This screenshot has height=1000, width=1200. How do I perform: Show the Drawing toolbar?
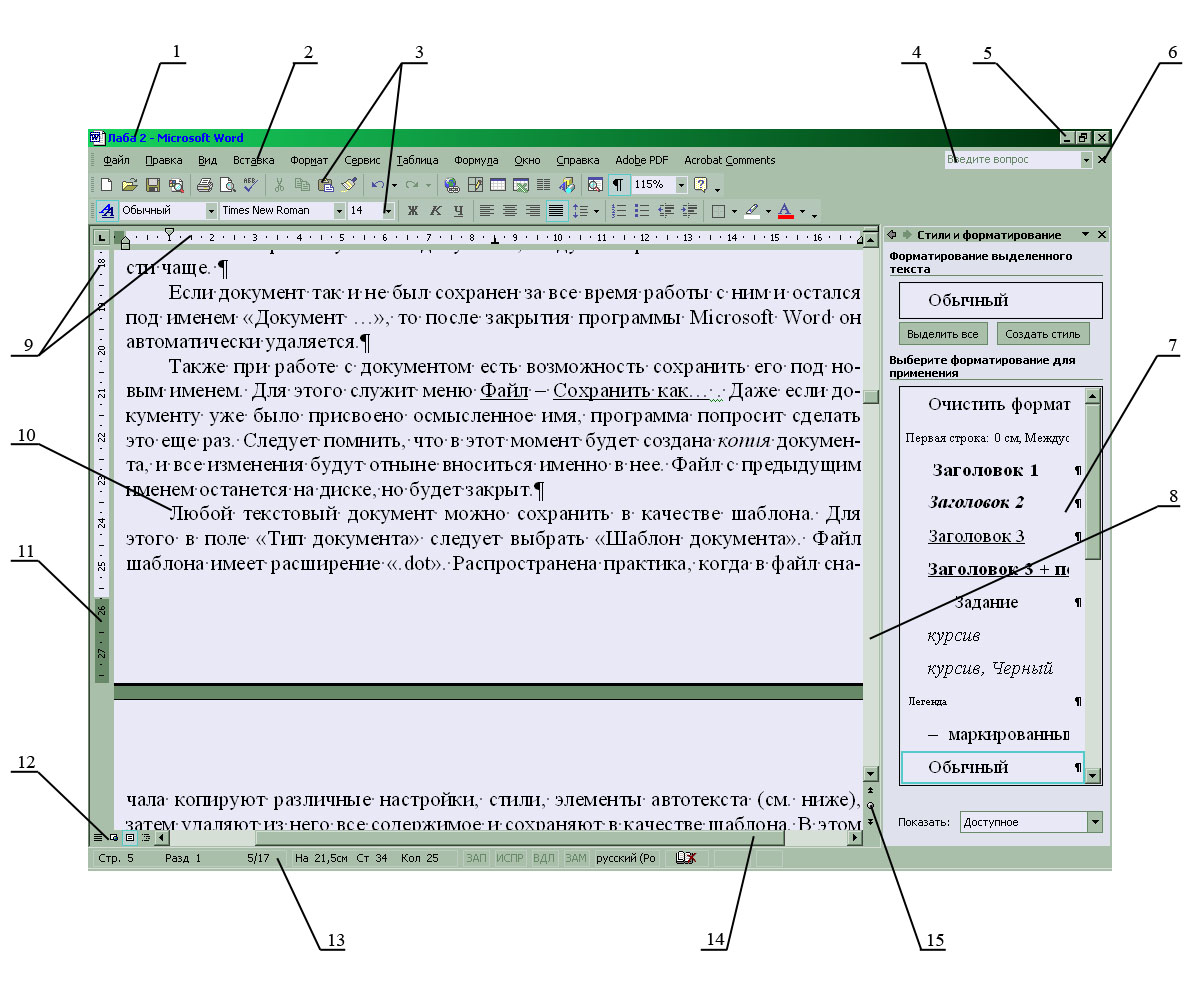tap(566, 185)
